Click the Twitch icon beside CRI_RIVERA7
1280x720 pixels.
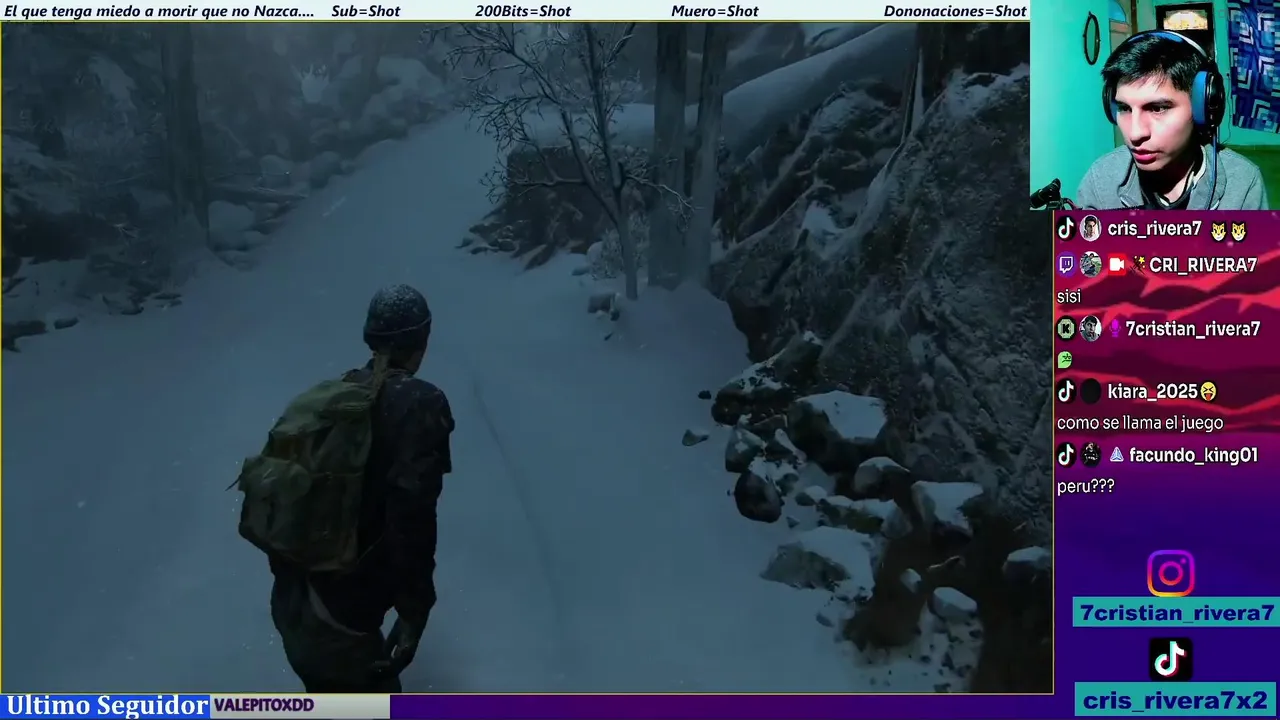pyautogui.click(x=1066, y=265)
